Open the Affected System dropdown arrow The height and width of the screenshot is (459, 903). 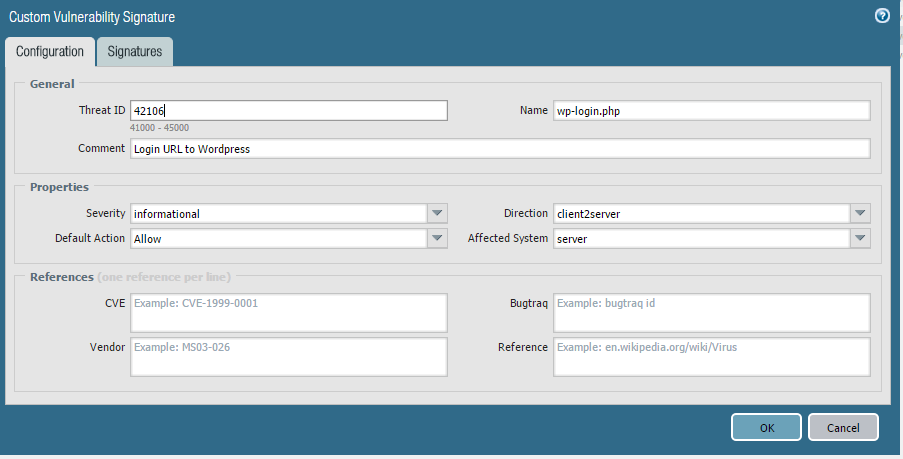pos(860,238)
